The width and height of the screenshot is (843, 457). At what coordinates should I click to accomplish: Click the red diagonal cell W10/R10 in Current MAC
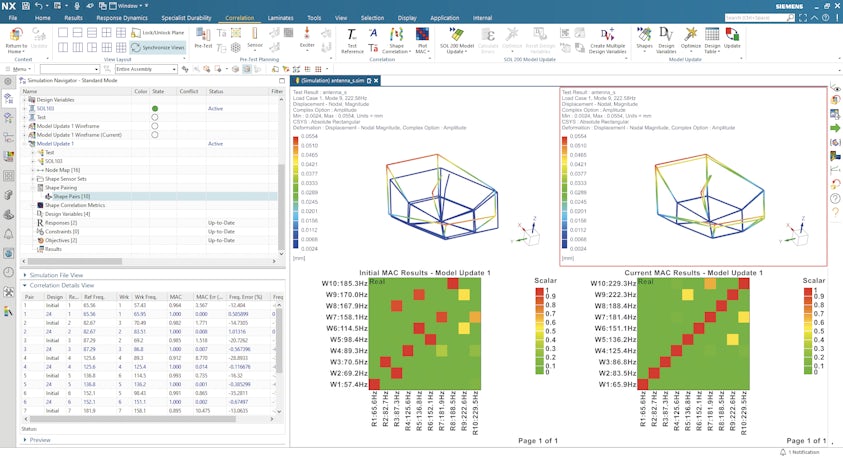(744, 283)
